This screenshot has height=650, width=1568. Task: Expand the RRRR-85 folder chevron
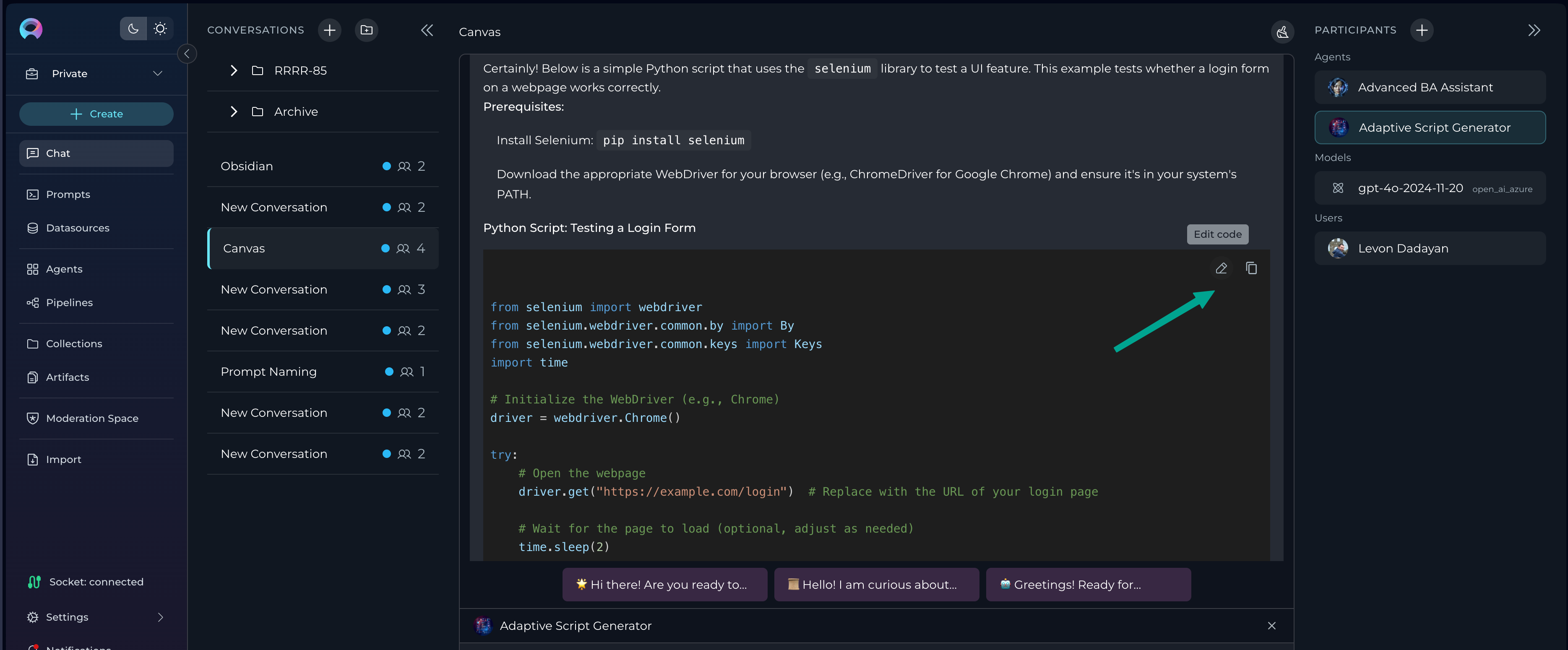tap(234, 70)
